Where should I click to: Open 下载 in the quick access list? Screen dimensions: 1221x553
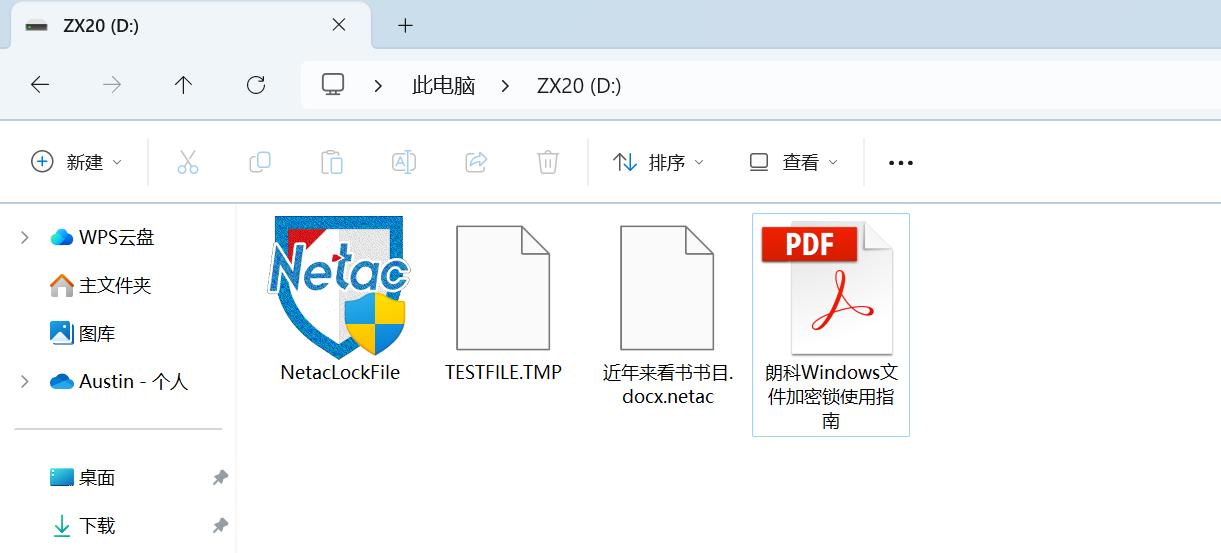[x=97, y=525]
